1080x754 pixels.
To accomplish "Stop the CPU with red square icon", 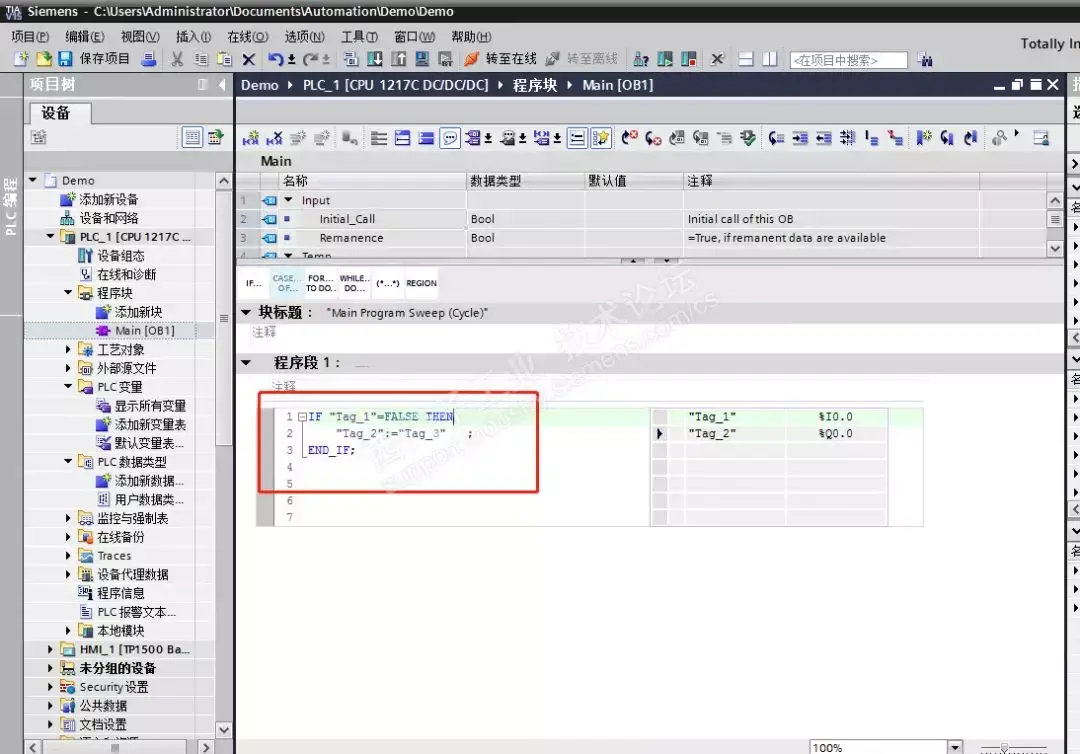I will click(x=688, y=59).
